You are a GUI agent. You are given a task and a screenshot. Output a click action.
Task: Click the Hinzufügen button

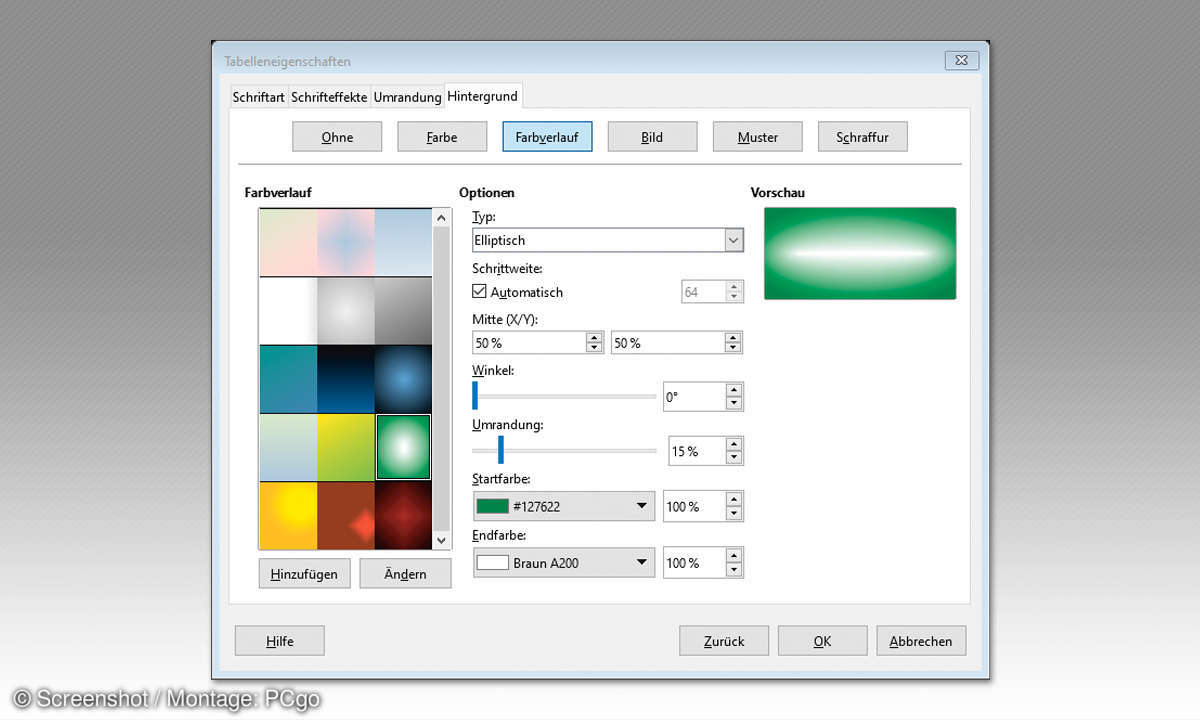[304, 573]
